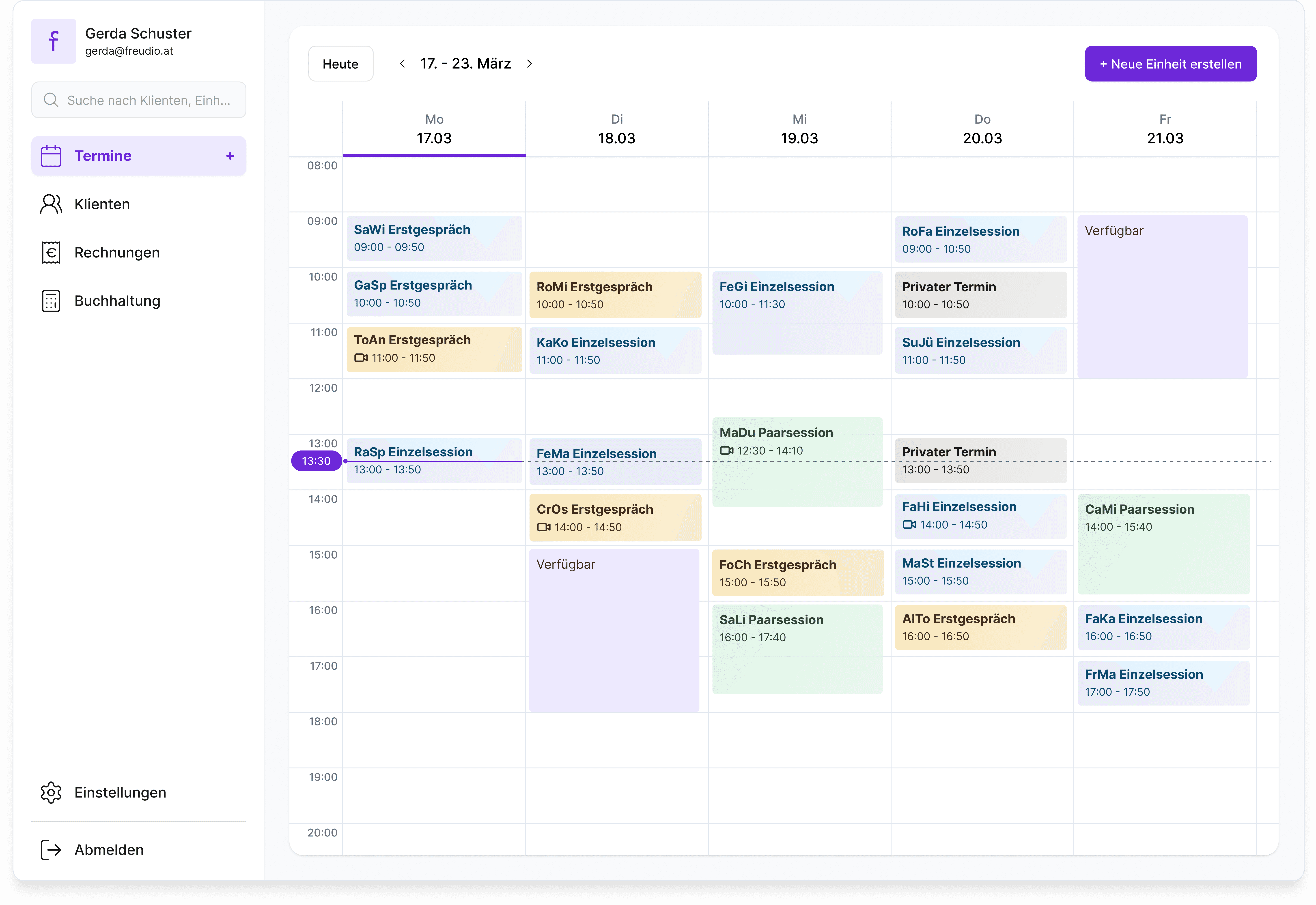Open CaMi Paarsession appointment
The width and height of the screenshot is (1316, 905).
(x=1164, y=544)
